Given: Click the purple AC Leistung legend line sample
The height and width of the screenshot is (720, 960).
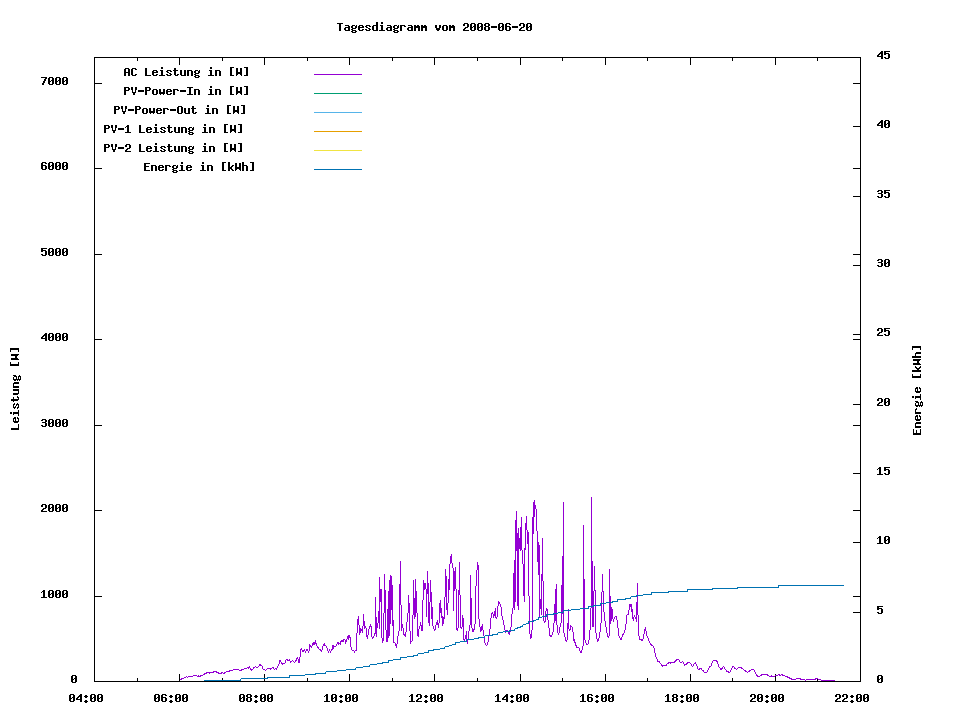Looking at the screenshot, I should [x=337, y=74].
